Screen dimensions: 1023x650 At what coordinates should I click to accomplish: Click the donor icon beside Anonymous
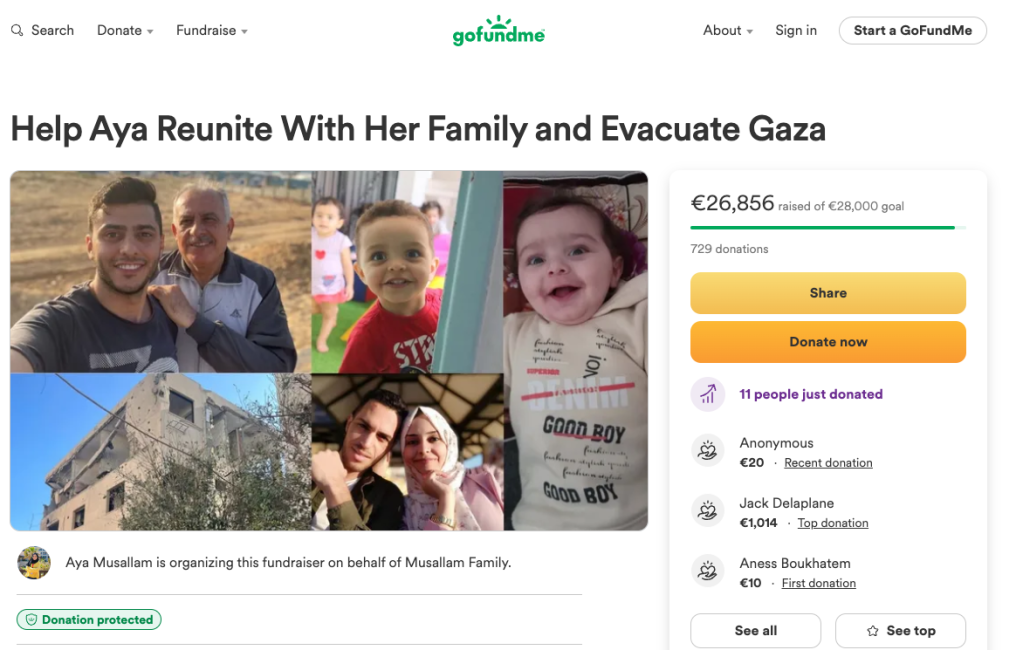click(708, 452)
